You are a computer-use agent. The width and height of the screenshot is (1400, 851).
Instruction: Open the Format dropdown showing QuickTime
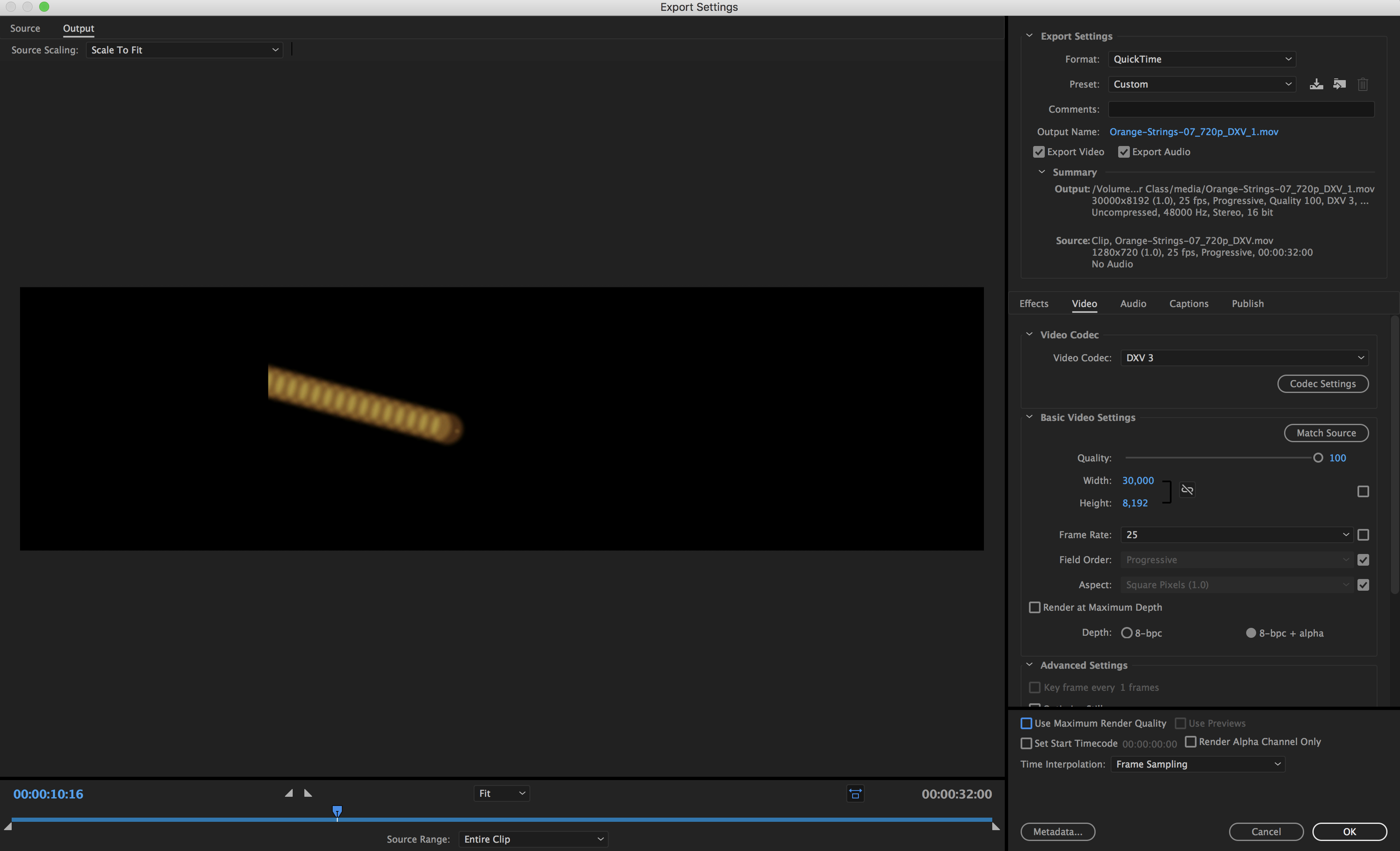click(1202, 59)
